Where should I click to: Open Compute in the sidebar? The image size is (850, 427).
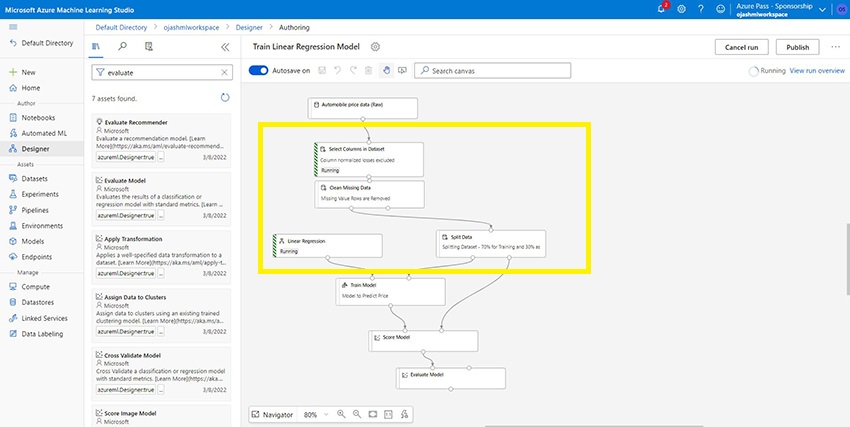coord(29,287)
